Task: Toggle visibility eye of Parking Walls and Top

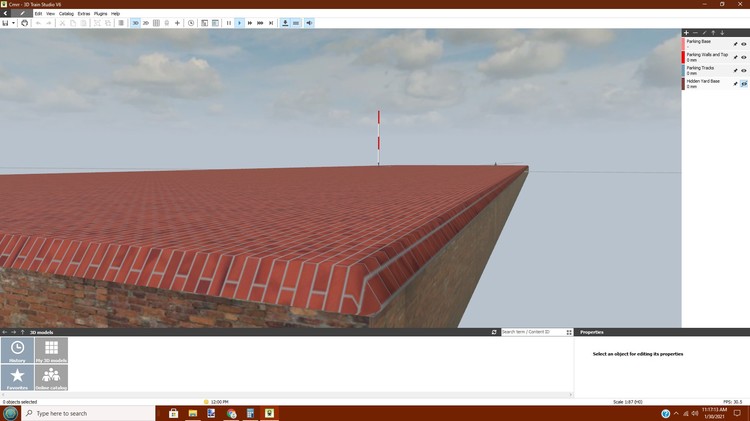Action: [x=744, y=57]
